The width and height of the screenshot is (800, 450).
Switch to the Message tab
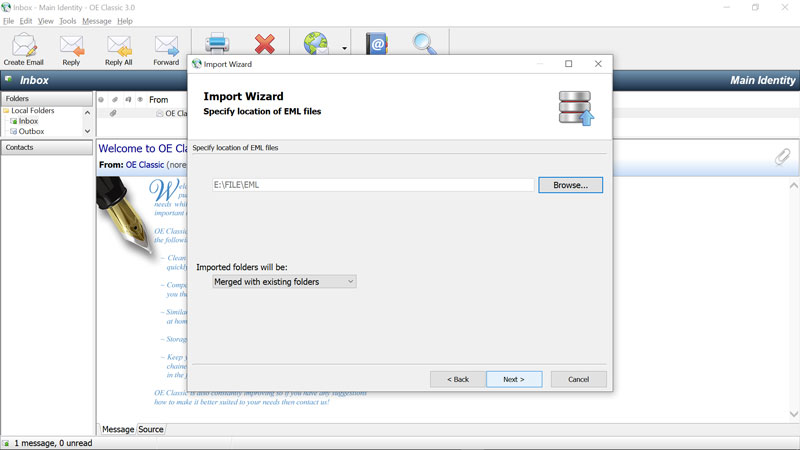point(118,429)
